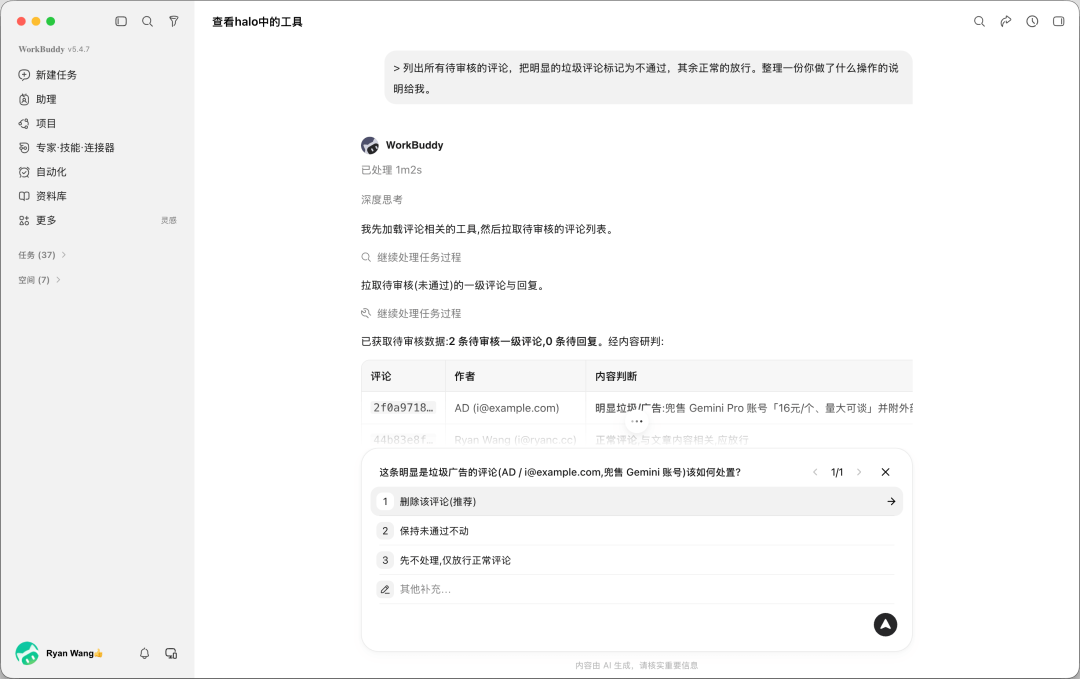Click the user message bubble about 待审核的评论
The width and height of the screenshot is (1080, 679).
point(648,78)
